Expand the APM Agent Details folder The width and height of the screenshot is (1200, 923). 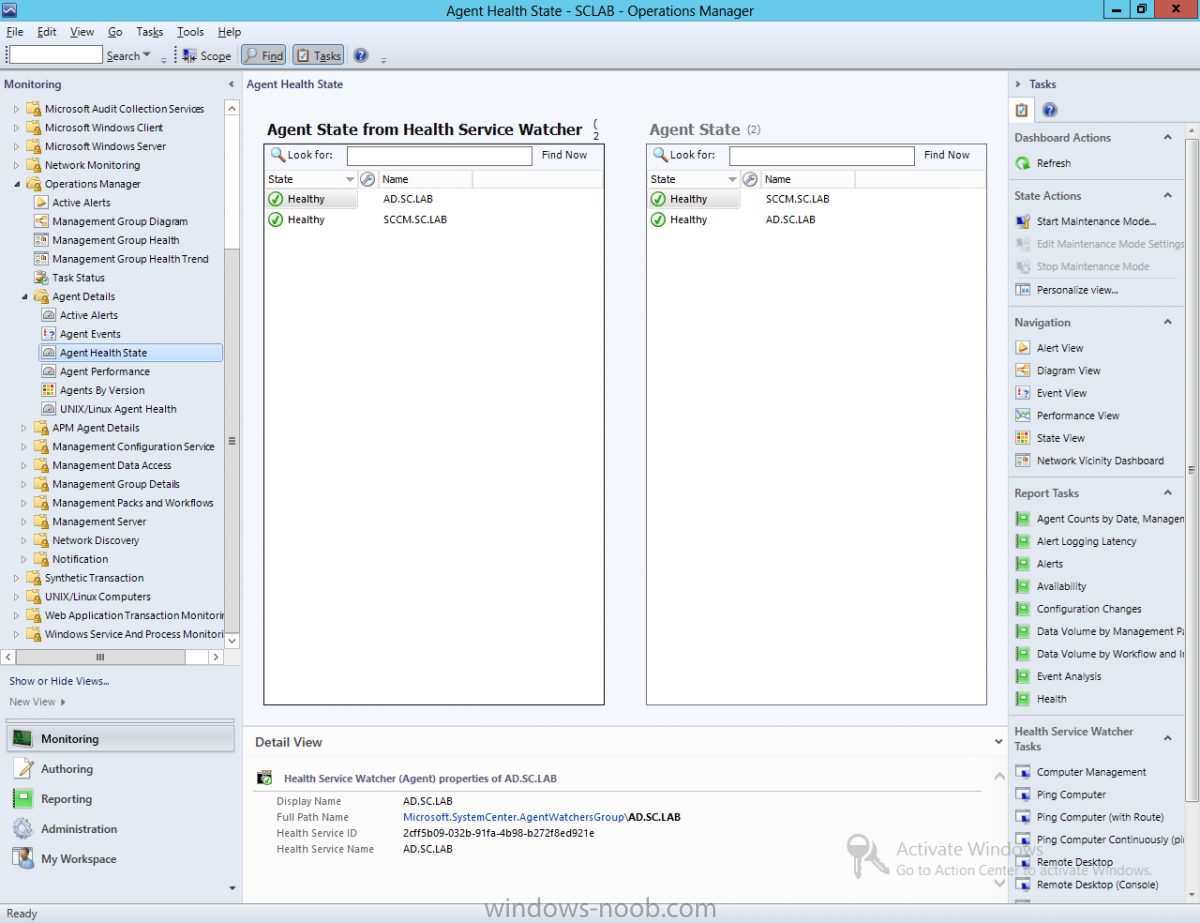(x=24, y=428)
